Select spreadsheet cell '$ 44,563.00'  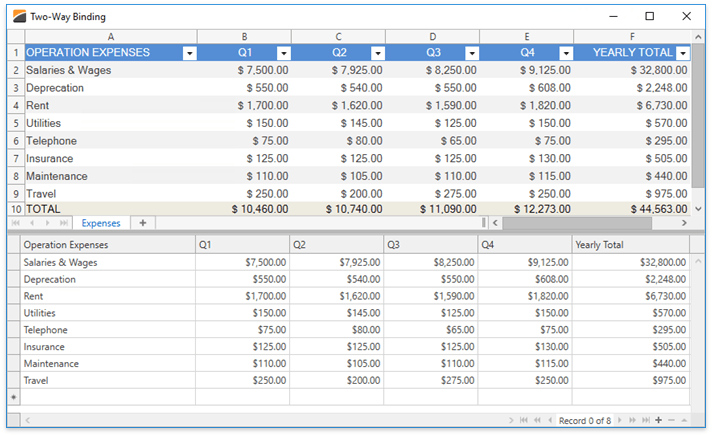coord(632,209)
